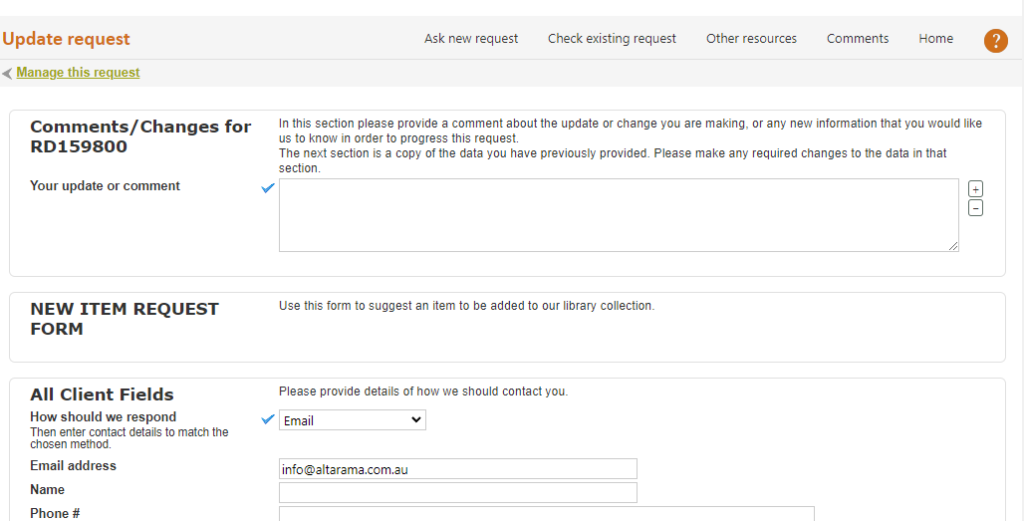Image resolution: width=1024 pixels, height=521 pixels.
Task: Grab the comment textarea resize handle
Action: 953,246
